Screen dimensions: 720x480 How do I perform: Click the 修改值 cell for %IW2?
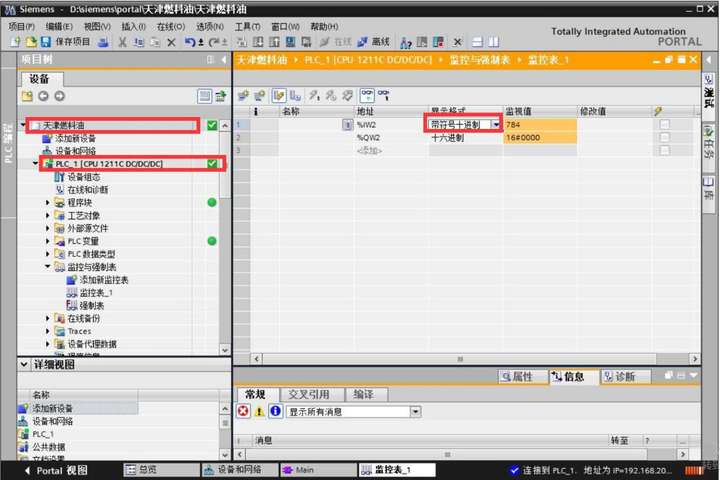click(x=614, y=124)
